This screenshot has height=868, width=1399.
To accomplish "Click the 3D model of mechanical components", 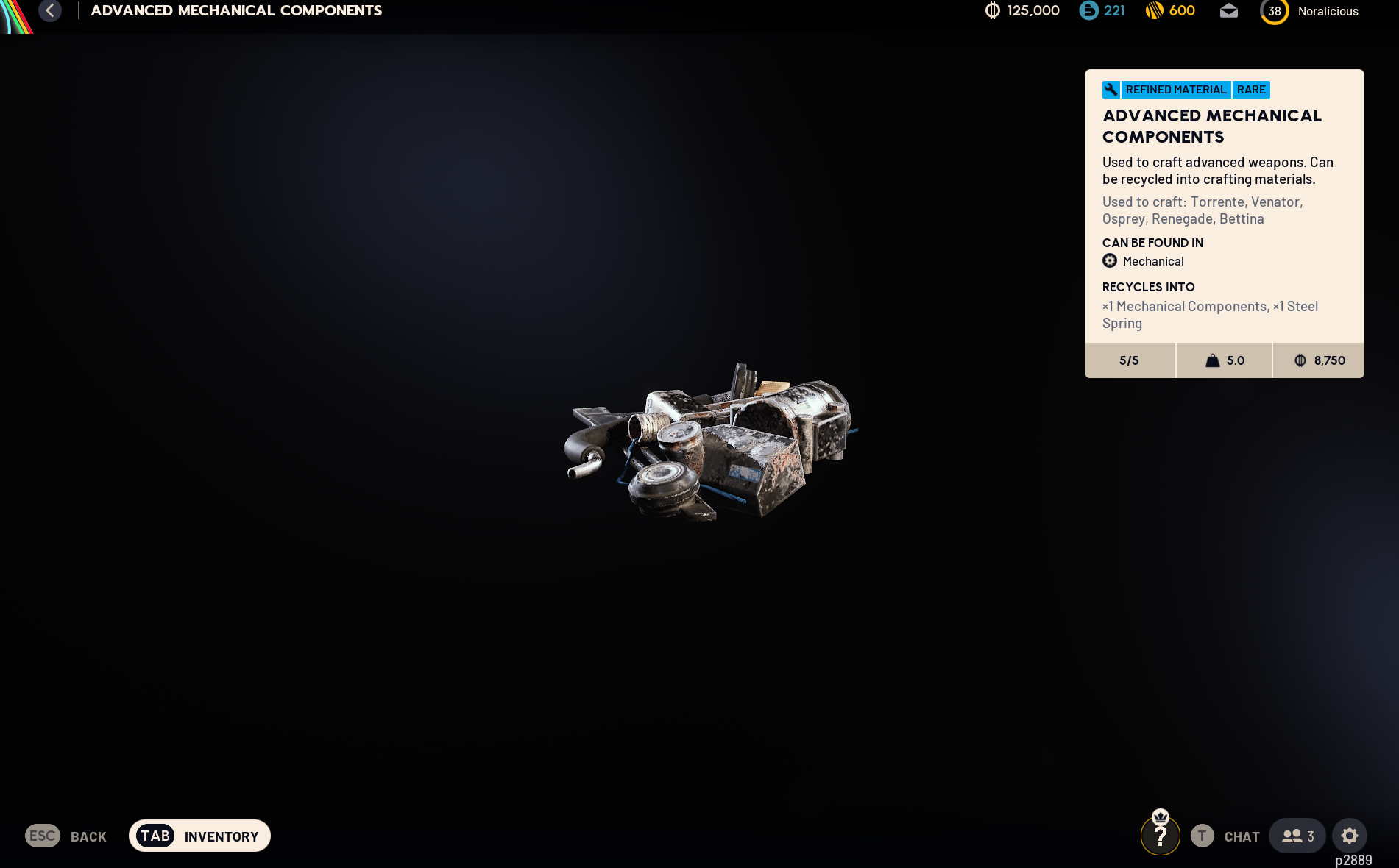I will pyautogui.click(x=710, y=441).
